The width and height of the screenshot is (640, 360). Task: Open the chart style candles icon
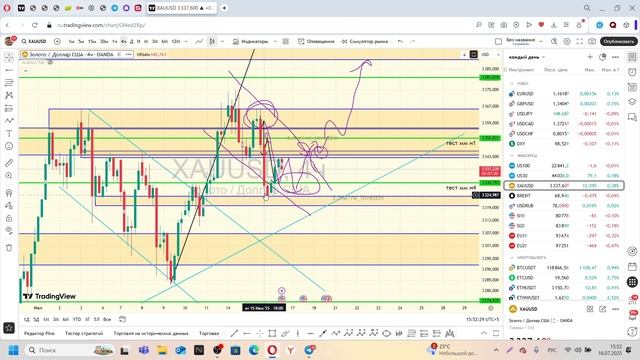212,41
